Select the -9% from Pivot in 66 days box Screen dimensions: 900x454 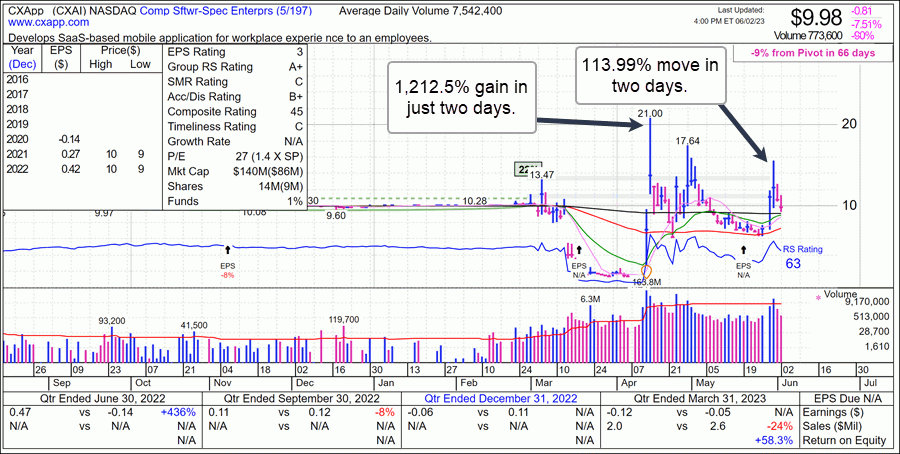click(x=813, y=53)
